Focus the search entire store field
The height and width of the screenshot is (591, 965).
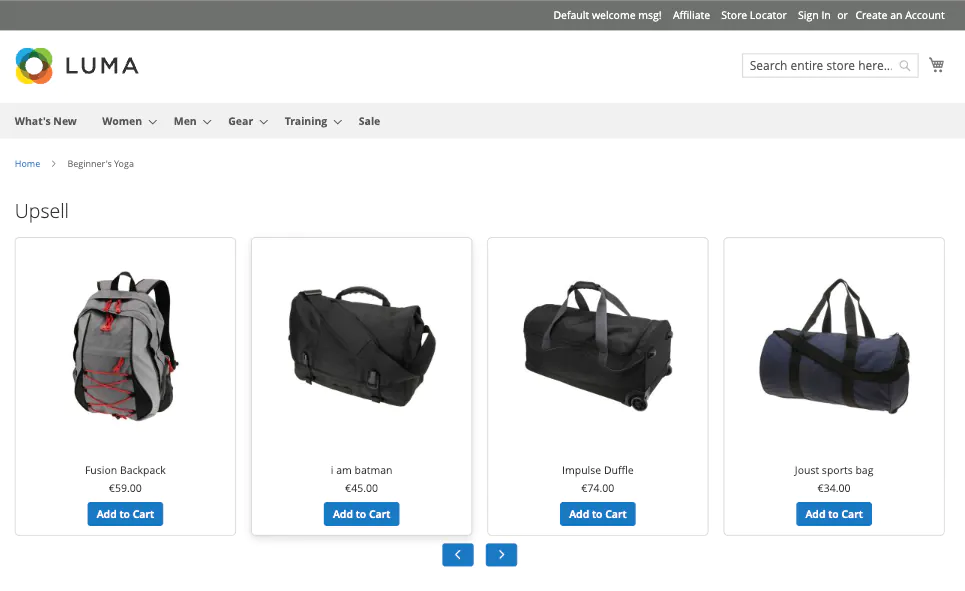pos(821,66)
